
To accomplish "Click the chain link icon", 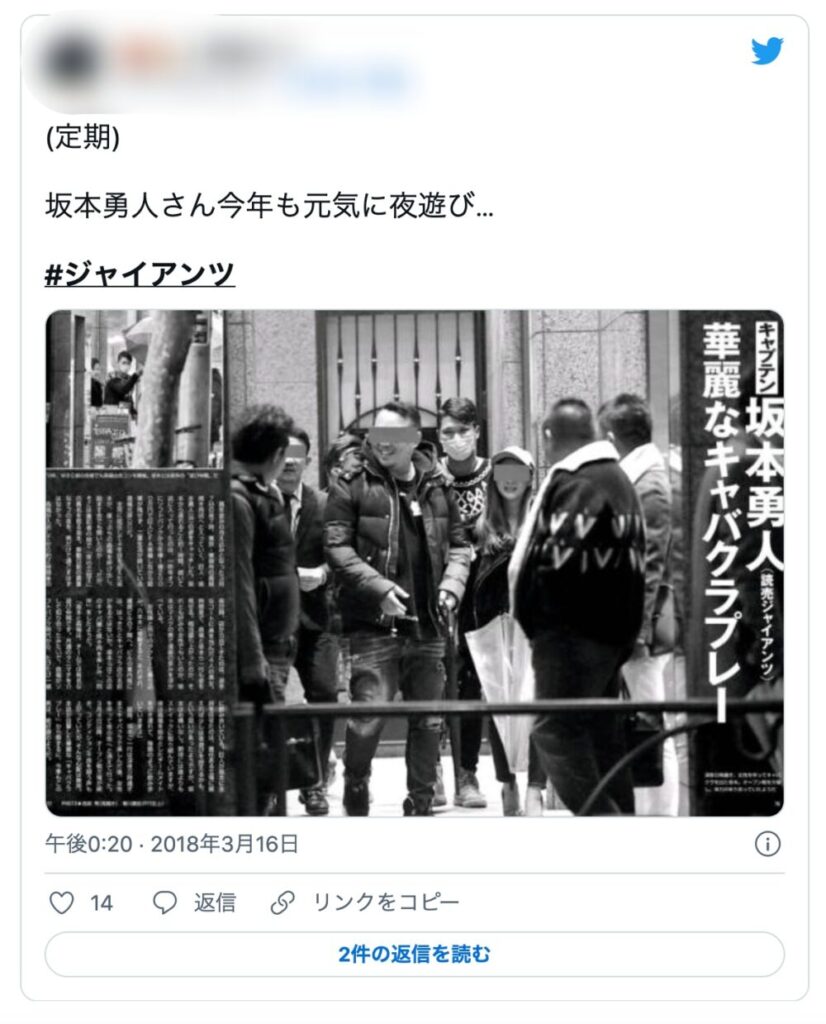I will [283, 903].
